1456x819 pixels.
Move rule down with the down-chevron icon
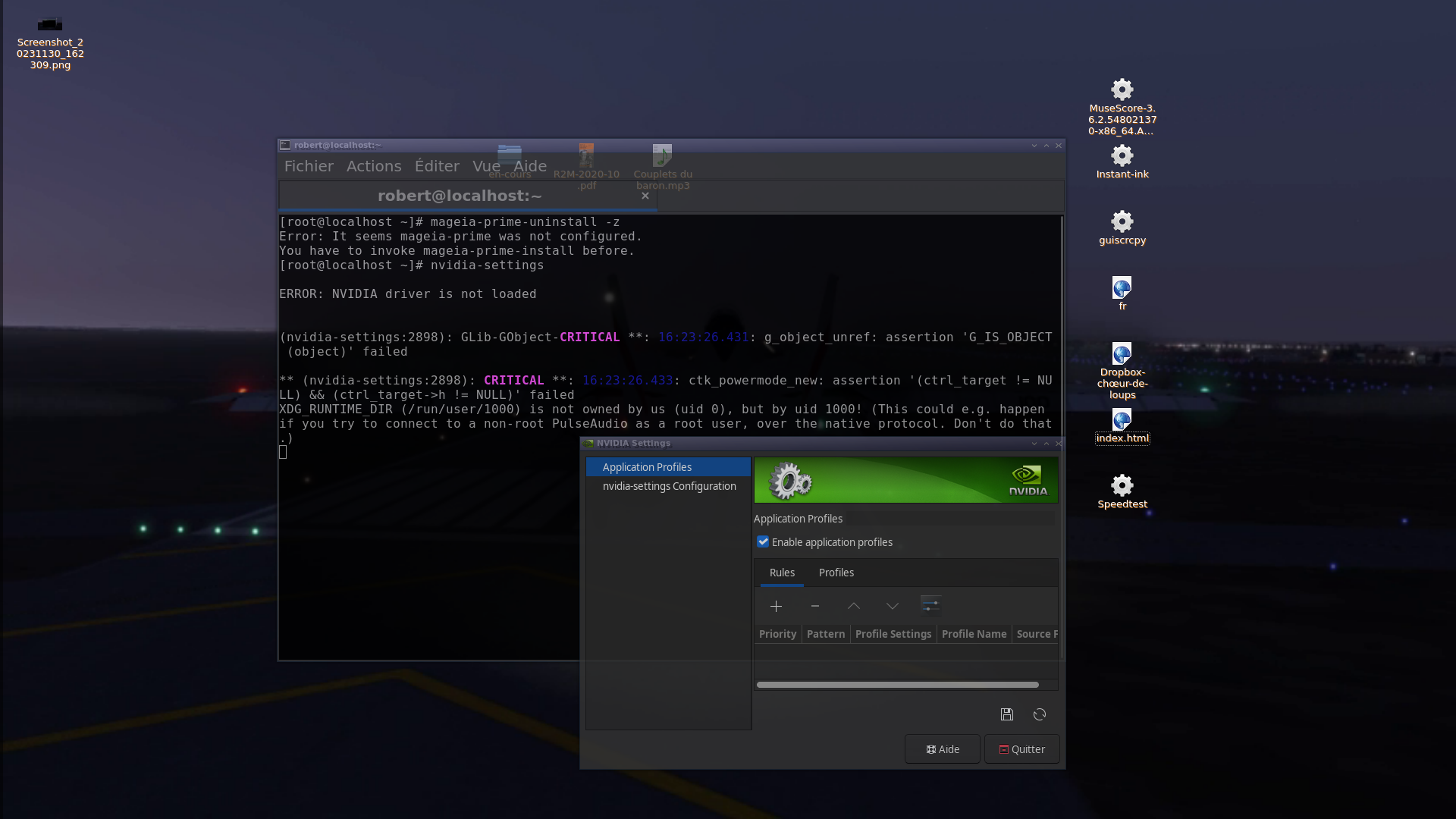tap(893, 606)
